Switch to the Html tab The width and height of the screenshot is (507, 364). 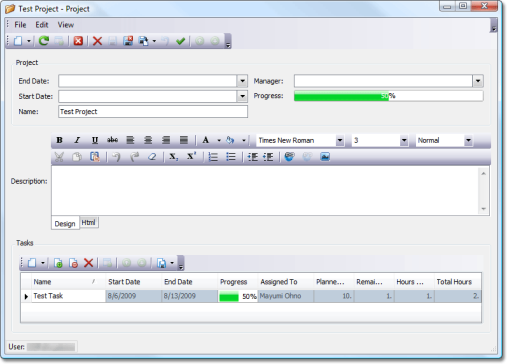pyautogui.click(x=89, y=222)
